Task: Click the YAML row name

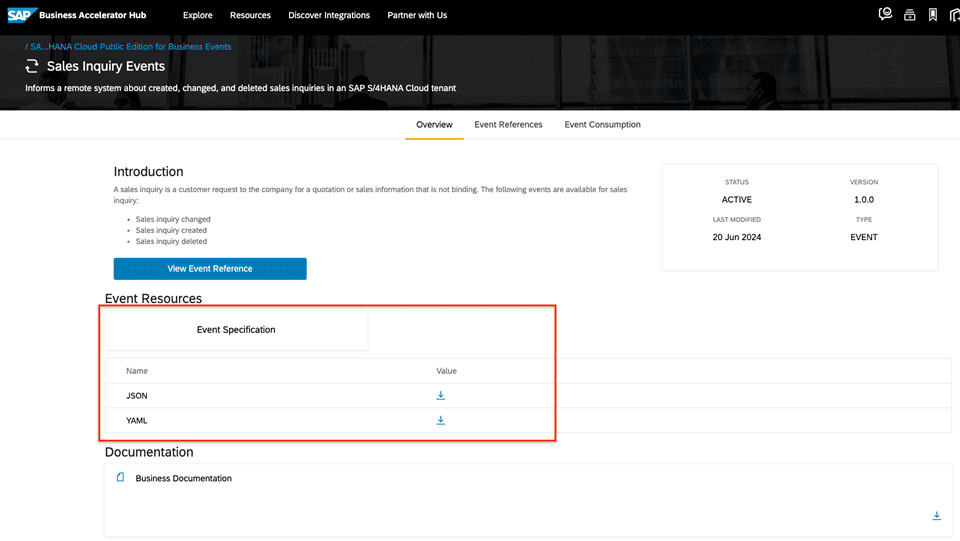Action: [137, 421]
